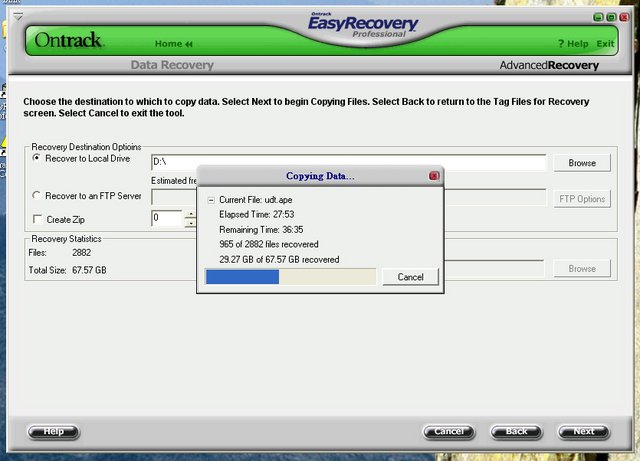Click '29.27 GB of 67.57 GB recovered' text
This screenshot has height=461, width=640.
279,259
